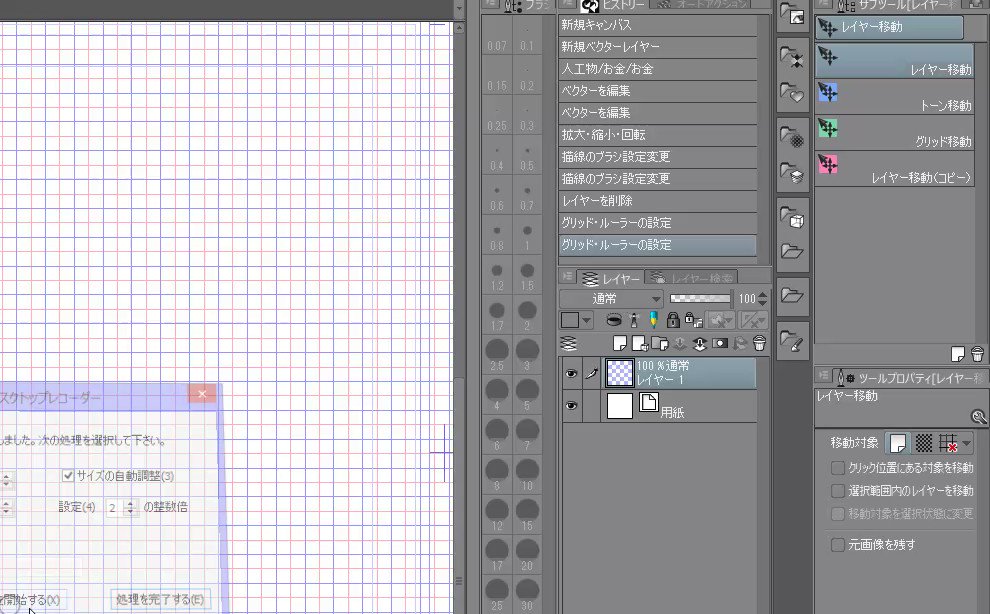
Task: Switch to the レイヤー検索 tab
Action: click(691, 278)
